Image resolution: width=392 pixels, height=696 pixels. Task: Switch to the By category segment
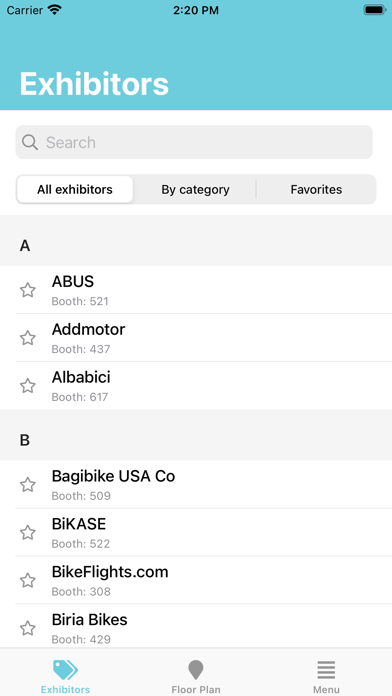195,190
